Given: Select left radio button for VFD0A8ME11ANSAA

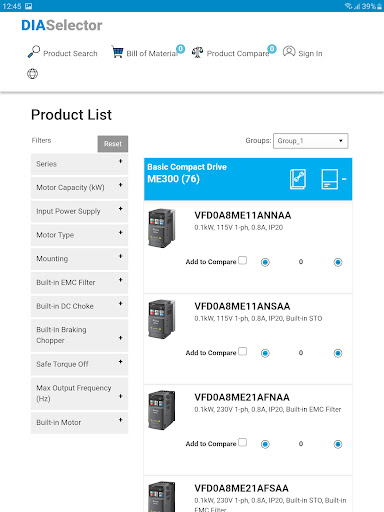Looking at the screenshot, I should 265,353.
